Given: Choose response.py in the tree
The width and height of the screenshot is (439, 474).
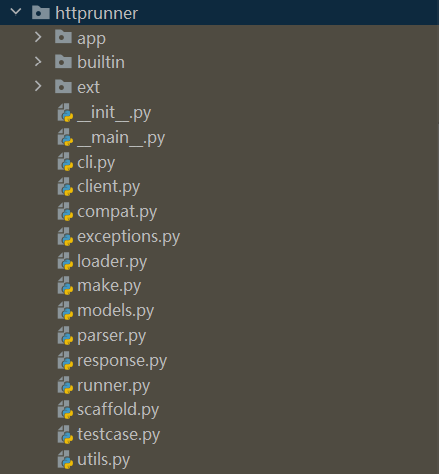Looking at the screenshot, I should click(x=122, y=361).
